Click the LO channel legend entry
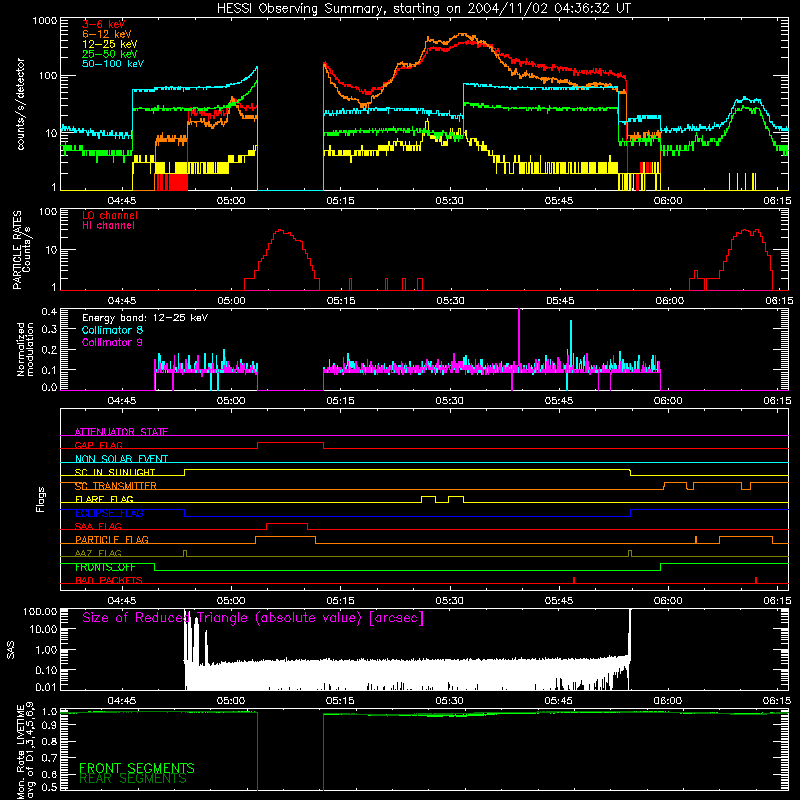The height and width of the screenshot is (800, 800). click(110, 215)
